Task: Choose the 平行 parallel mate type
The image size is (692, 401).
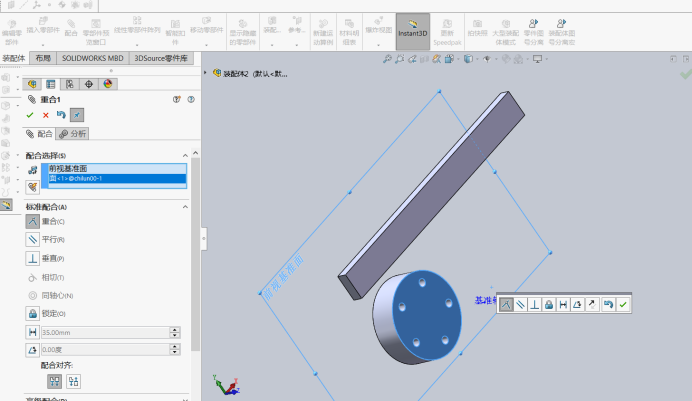Action: [x=32, y=240]
